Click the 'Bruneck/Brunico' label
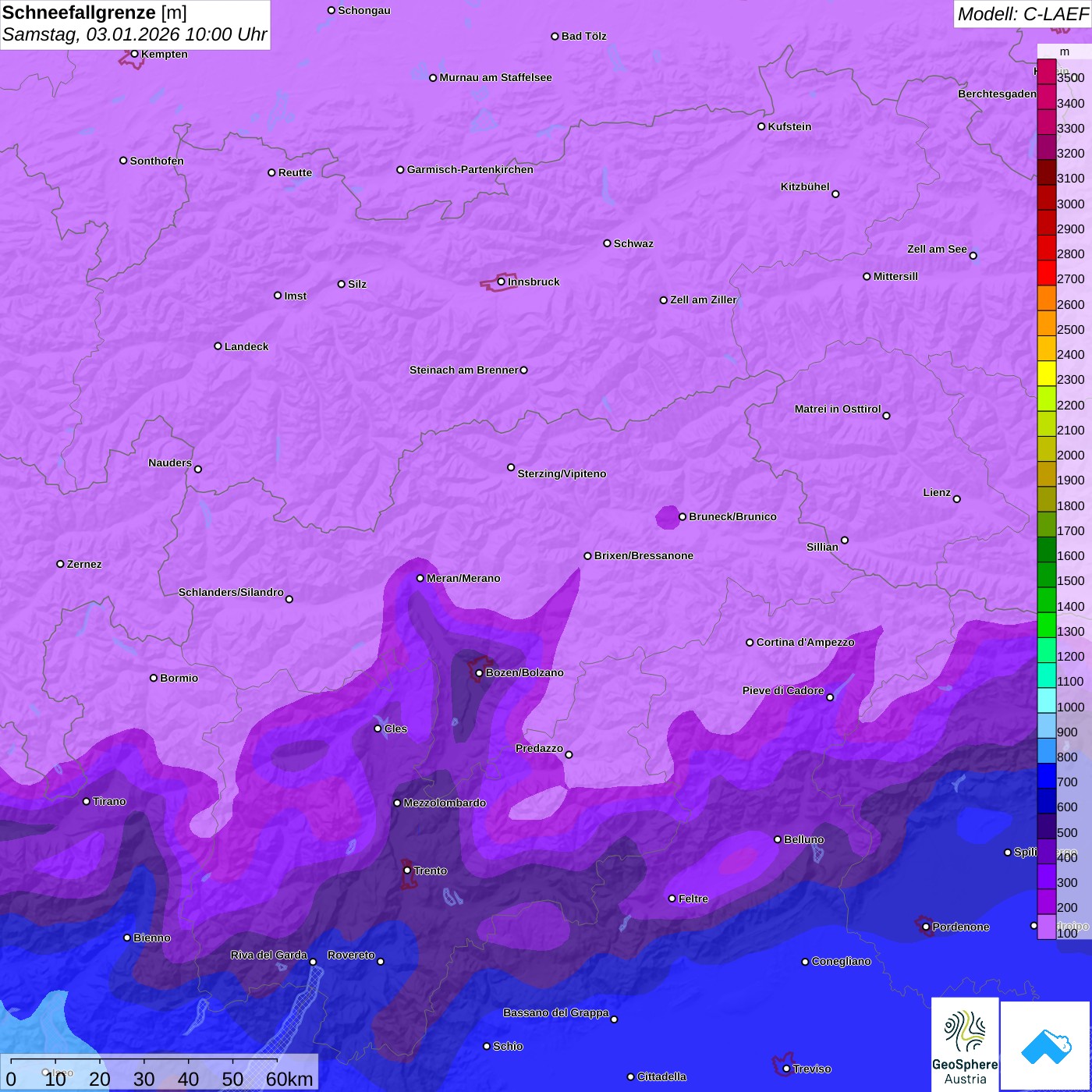Screen dimensions: 1092x1092 pos(732,516)
